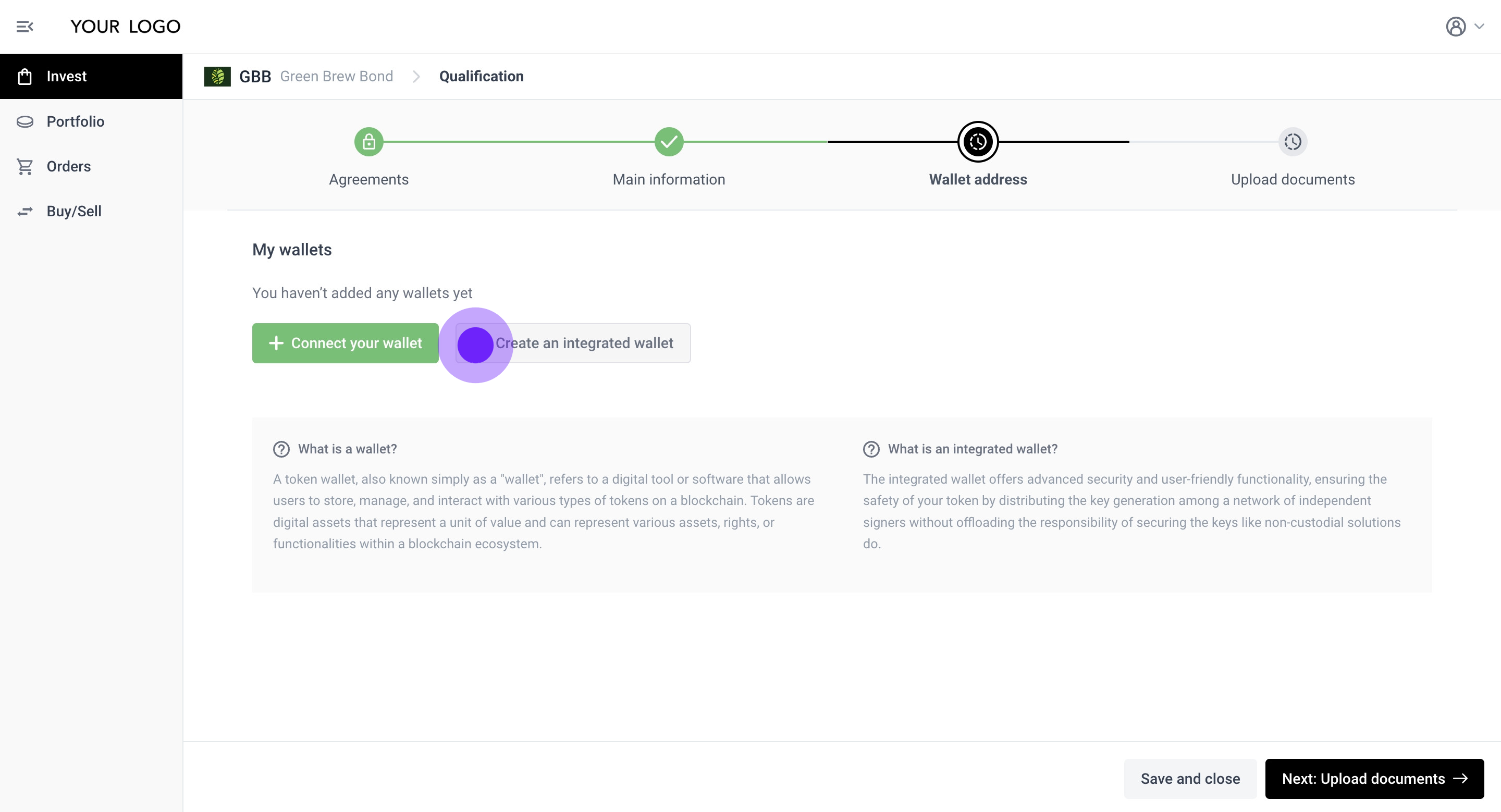Click the integrated wallet question mark icon
The image size is (1501, 812).
[x=871, y=449]
